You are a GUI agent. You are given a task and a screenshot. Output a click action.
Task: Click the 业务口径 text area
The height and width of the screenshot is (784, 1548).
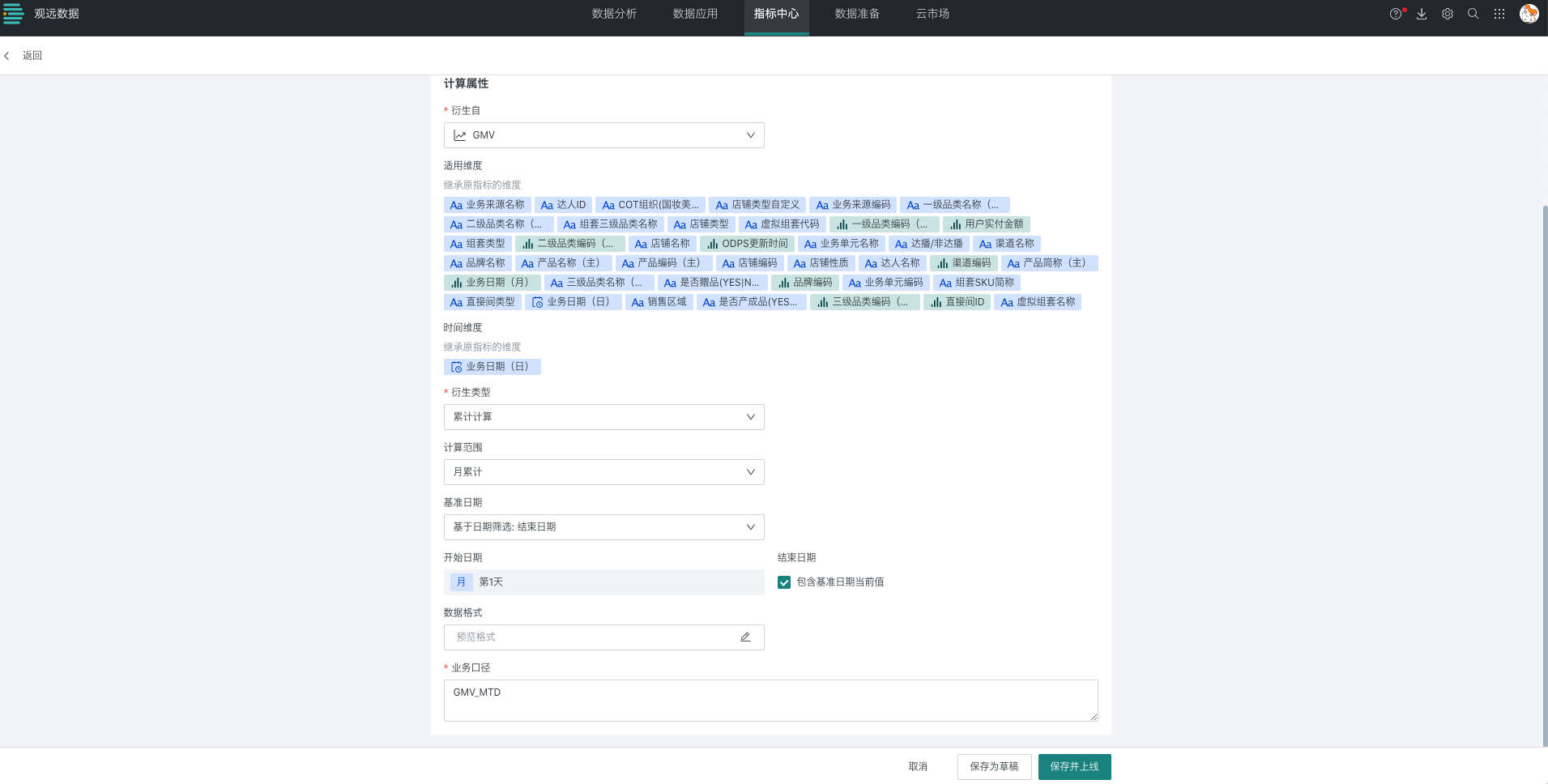[x=770, y=701]
